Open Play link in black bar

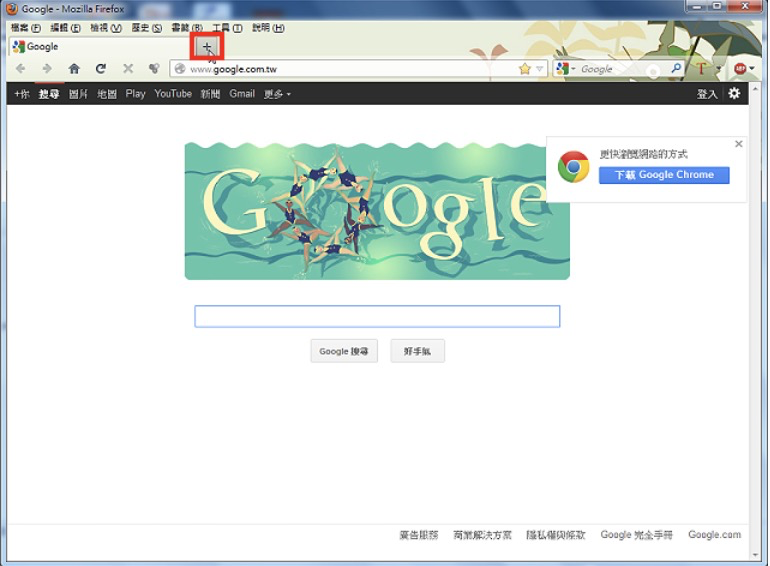136,94
